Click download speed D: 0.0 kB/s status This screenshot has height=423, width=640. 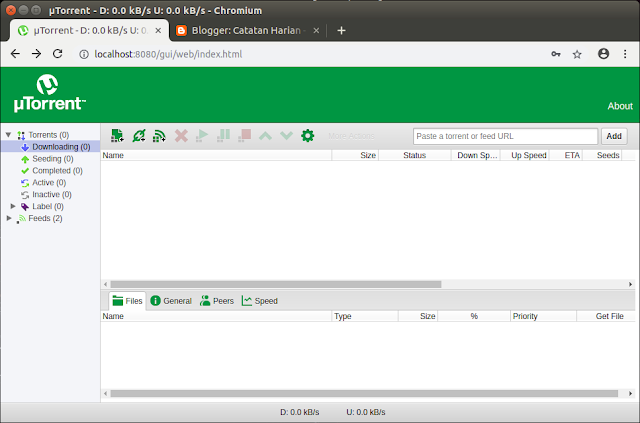coord(300,412)
